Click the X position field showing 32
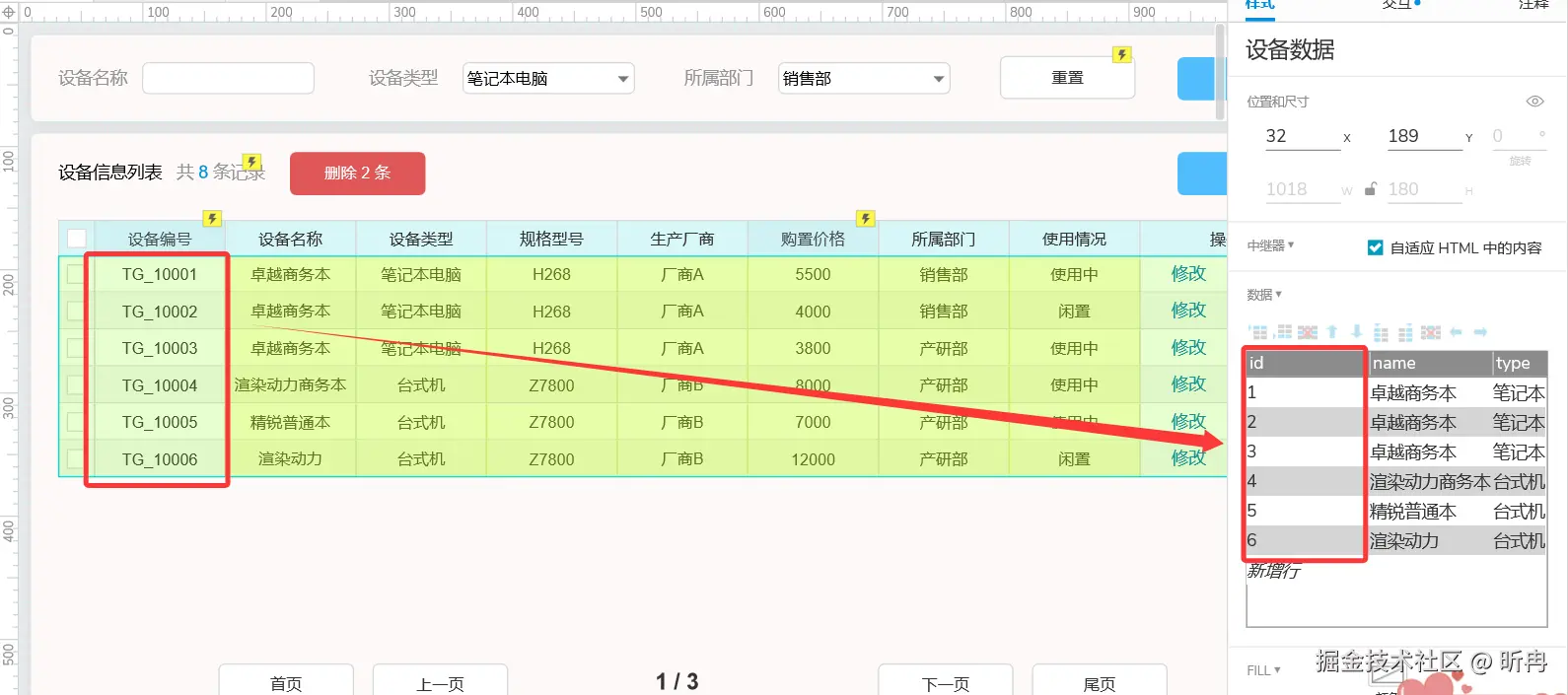Screen dimensions: 1568x695 tap(1303, 136)
